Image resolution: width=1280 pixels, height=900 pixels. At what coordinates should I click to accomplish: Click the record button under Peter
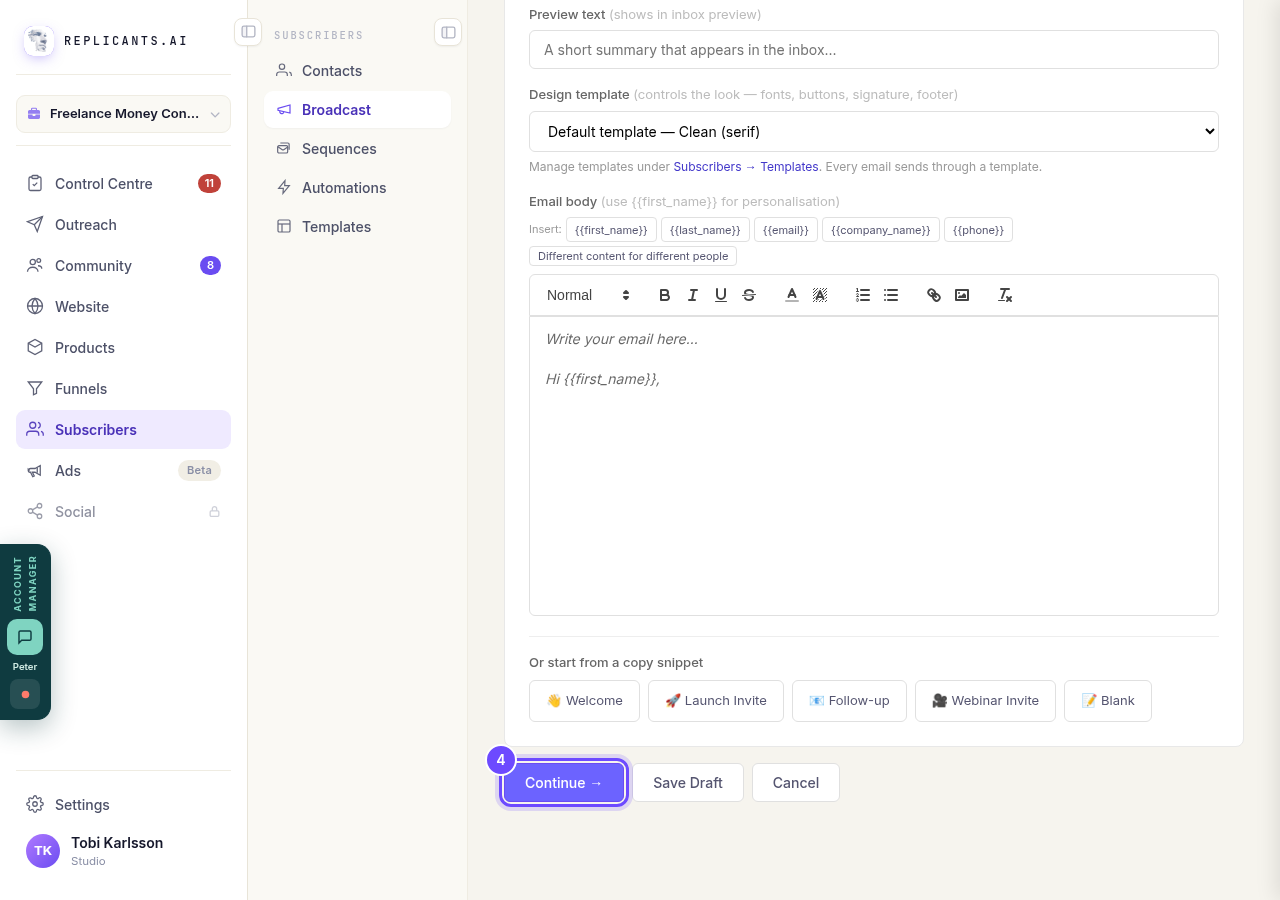25,694
